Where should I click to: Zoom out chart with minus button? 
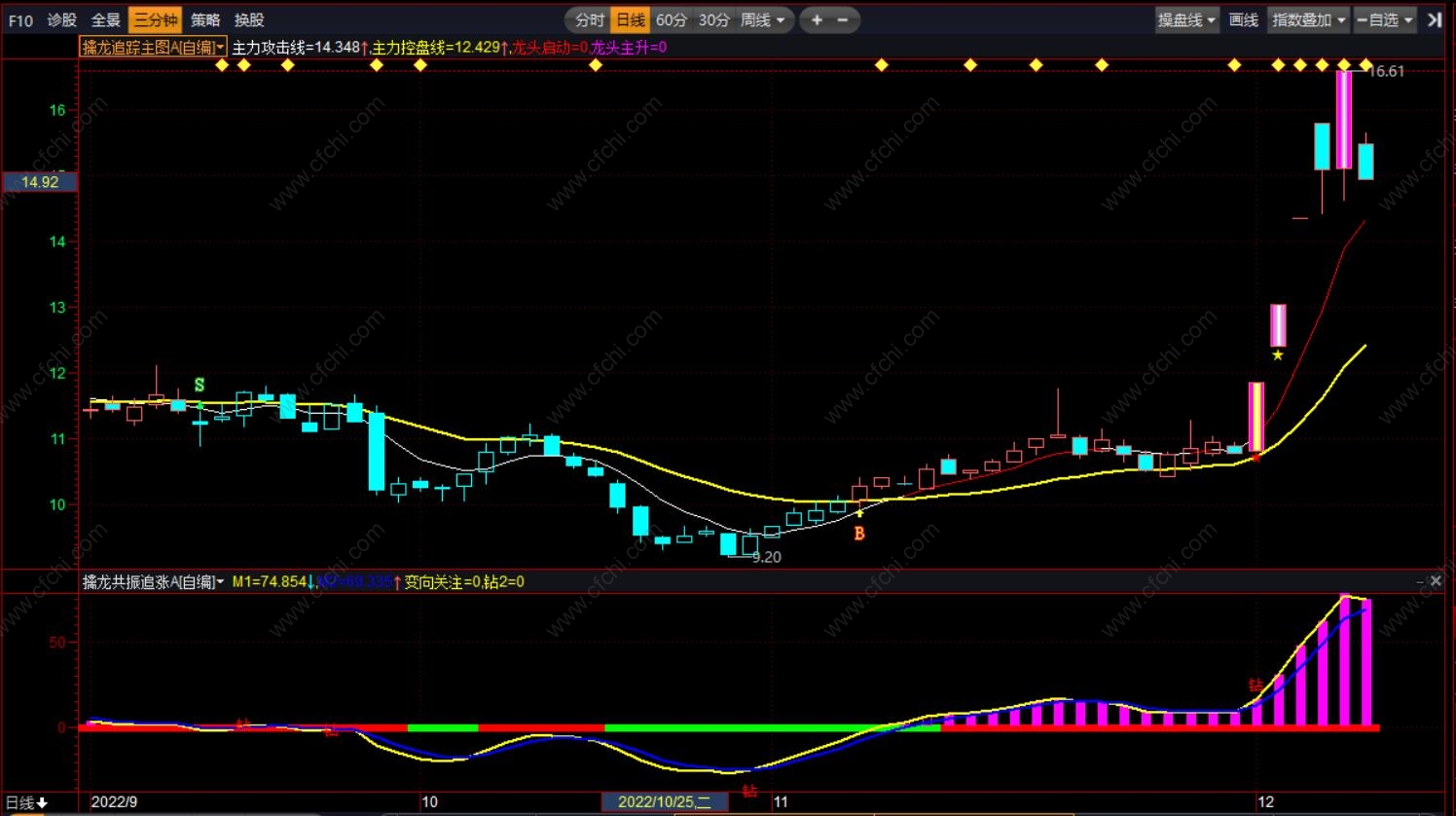pyautogui.click(x=843, y=19)
